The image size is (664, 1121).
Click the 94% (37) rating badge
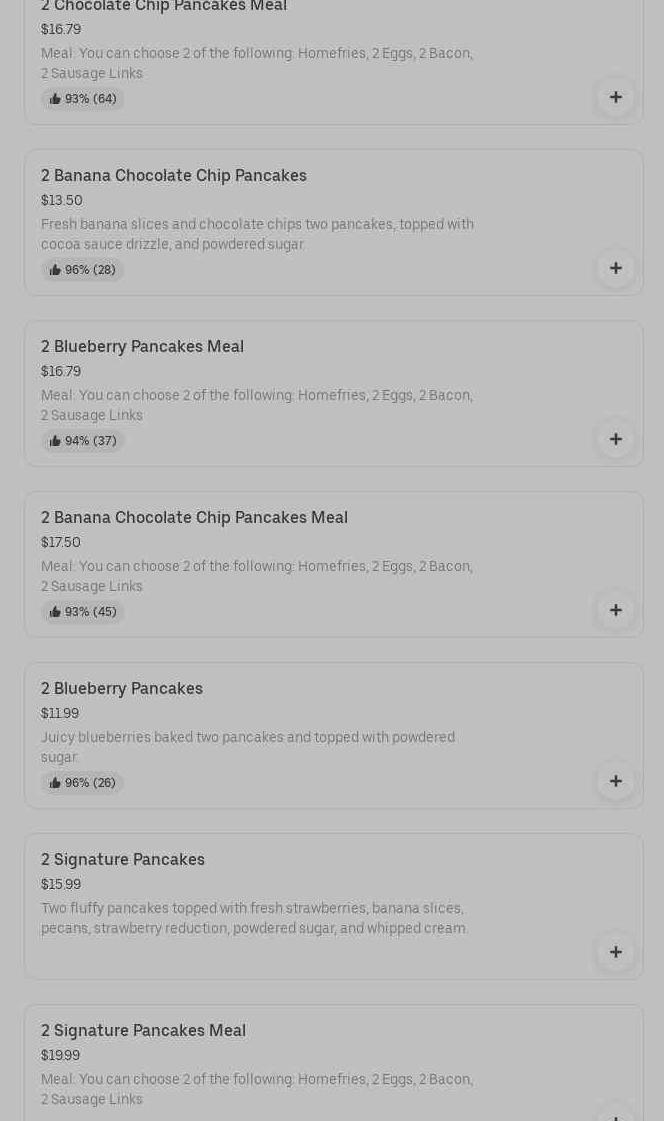click(83, 441)
